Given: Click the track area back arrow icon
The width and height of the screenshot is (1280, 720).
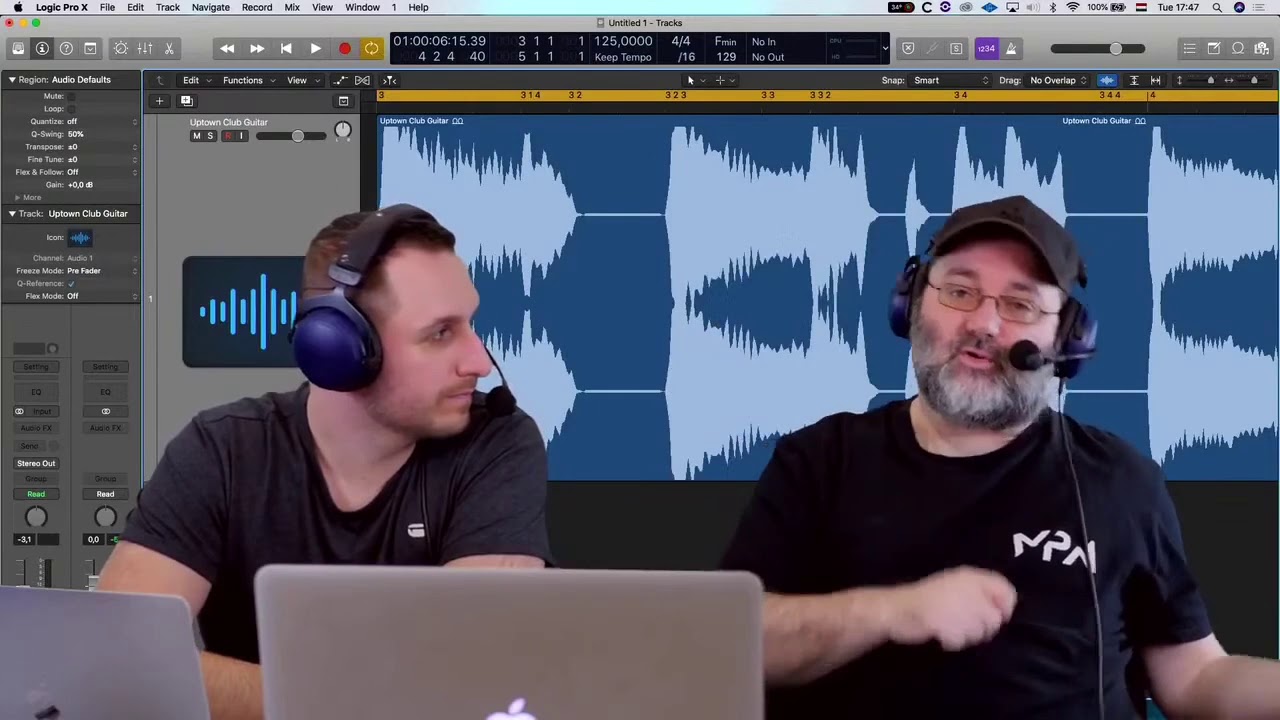Looking at the screenshot, I should (x=159, y=80).
